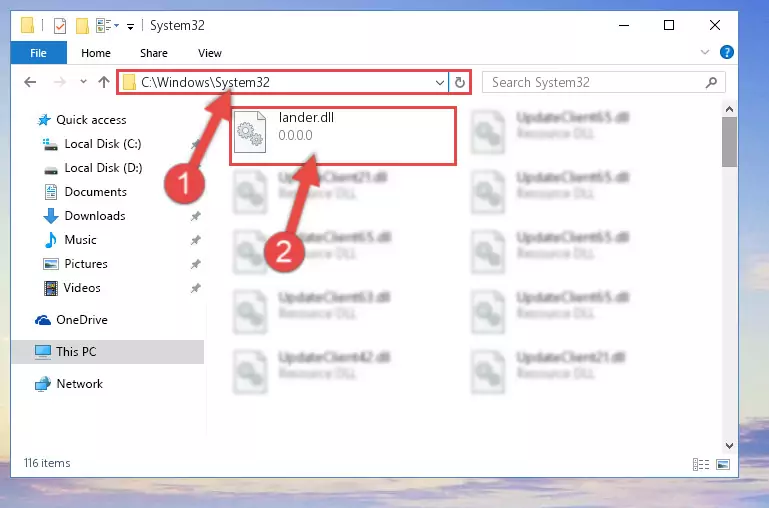Viewport: 769px width, 508px height.
Task: Switch to Details view in status bar
Action: [x=701, y=464]
